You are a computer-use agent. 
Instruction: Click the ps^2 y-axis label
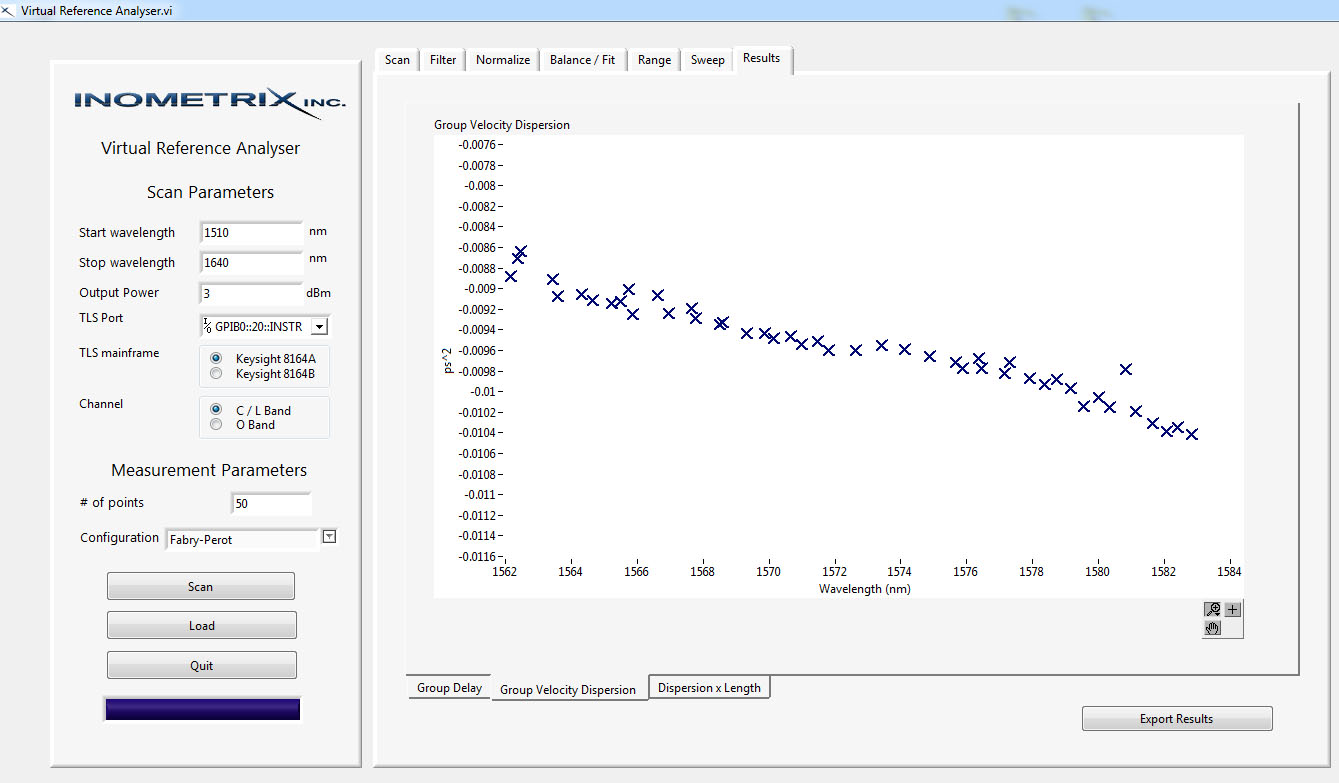[x=447, y=360]
